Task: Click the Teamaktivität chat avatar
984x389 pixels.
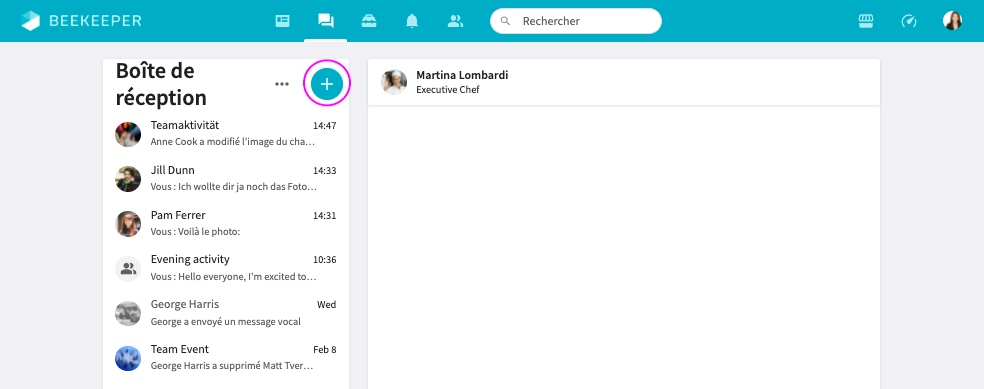Action: pos(128,134)
